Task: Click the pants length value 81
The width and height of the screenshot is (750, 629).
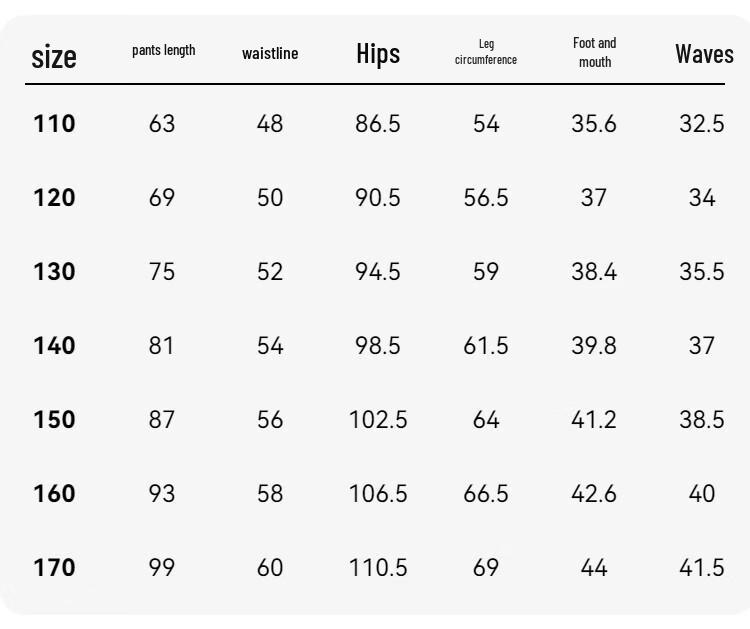Action: pos(162,346)
